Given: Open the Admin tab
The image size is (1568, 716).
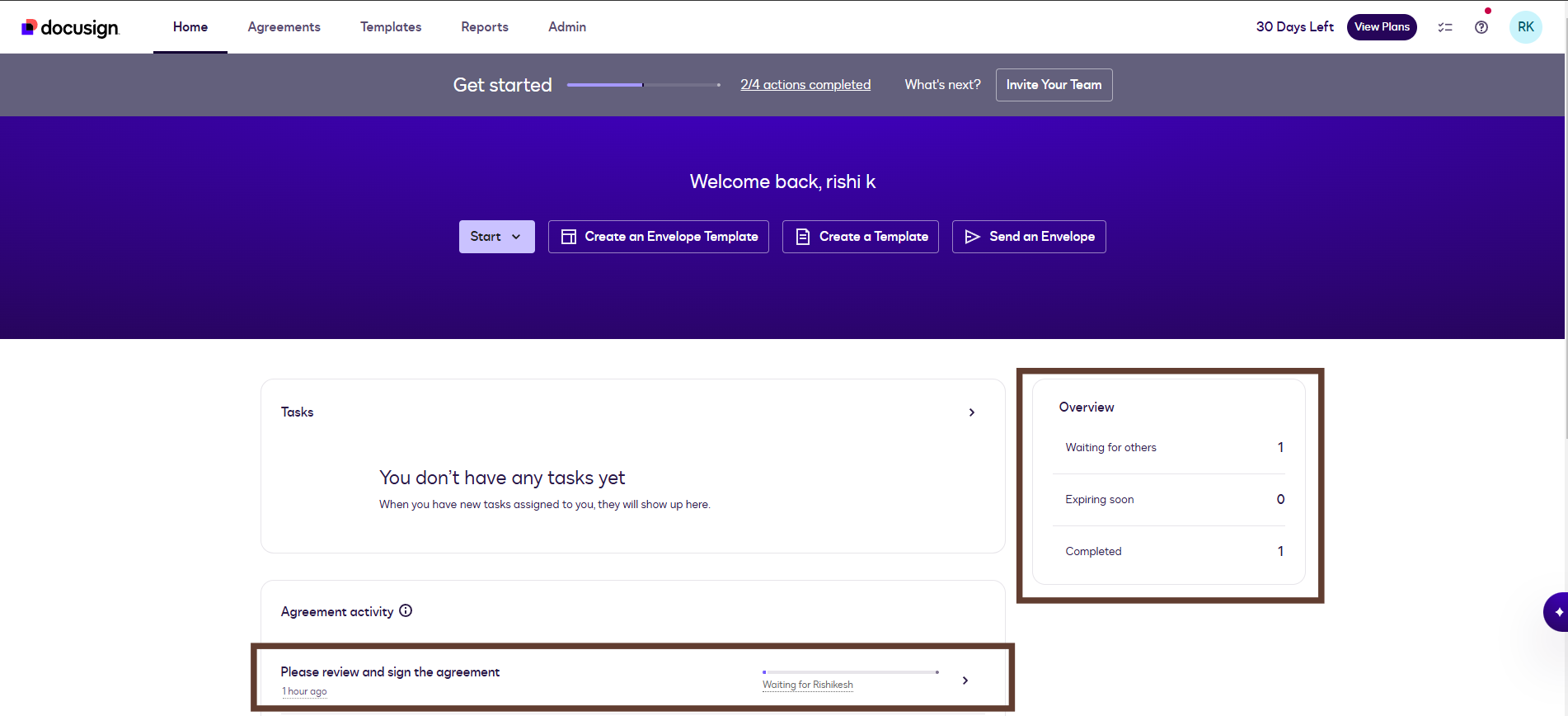Looking at the screenshot, I should coord(567,27).
